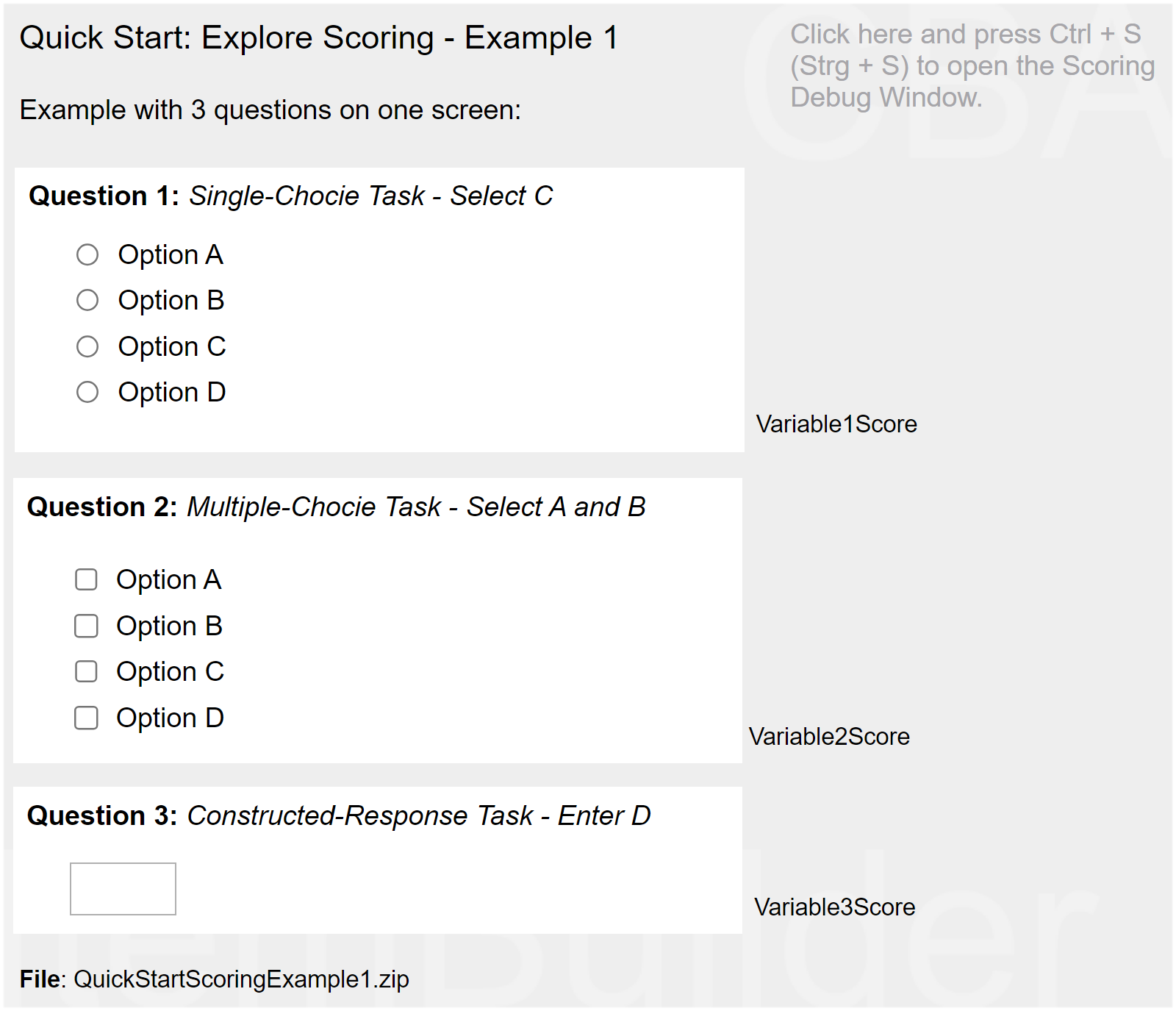1176x1011 pixels.
Task: Click the 'Option C' label text in Question 2
Action: 170,672
